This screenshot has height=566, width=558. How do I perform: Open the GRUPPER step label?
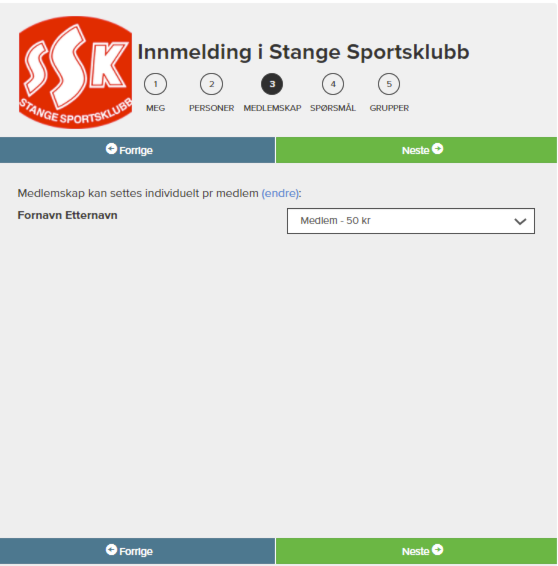click(x=389, y=108)
